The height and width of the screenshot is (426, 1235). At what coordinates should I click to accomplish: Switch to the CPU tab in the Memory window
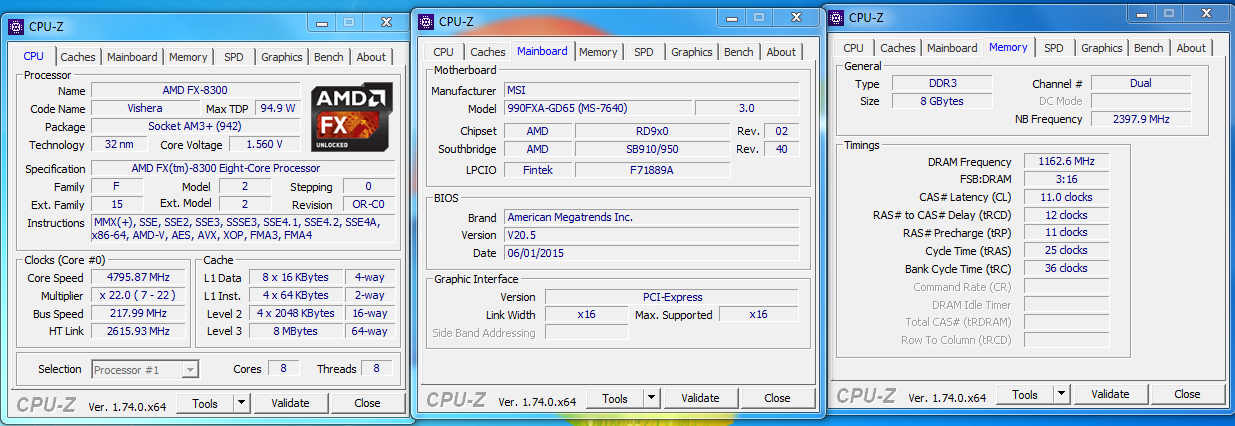(854, 48)
